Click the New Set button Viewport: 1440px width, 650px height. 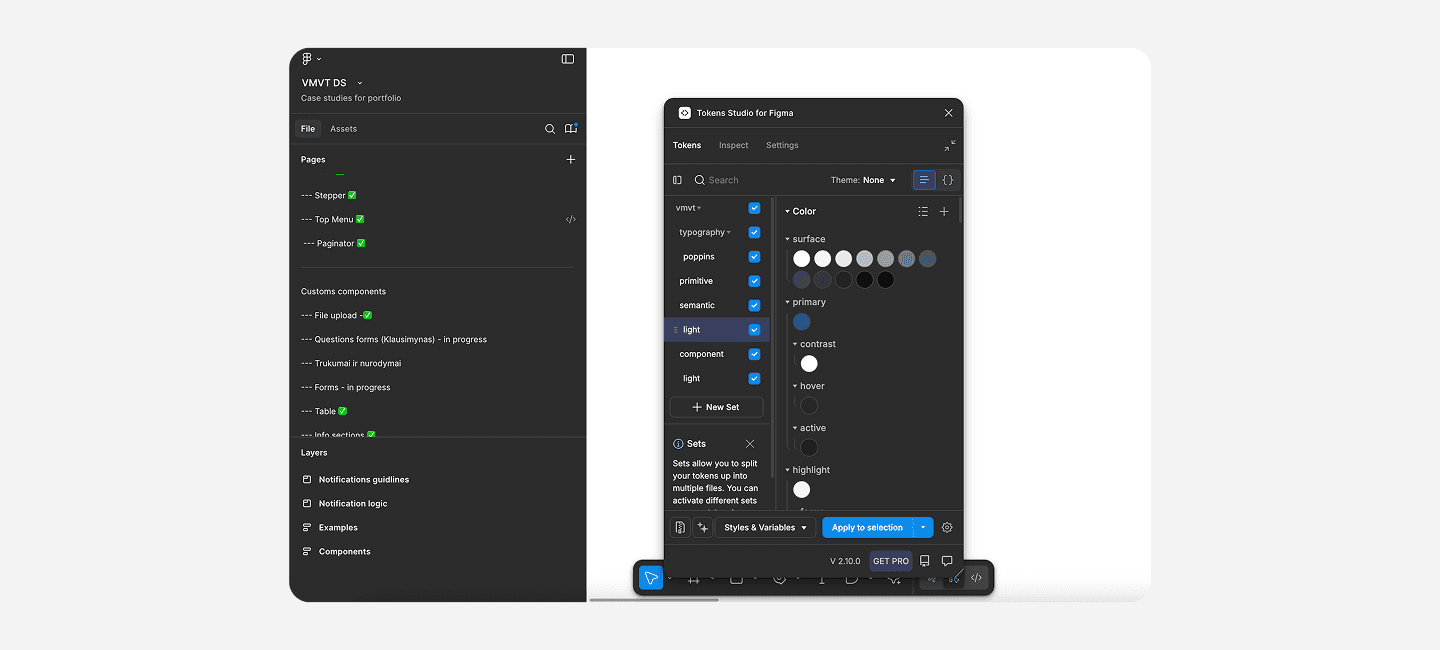(x=716, y=407)
